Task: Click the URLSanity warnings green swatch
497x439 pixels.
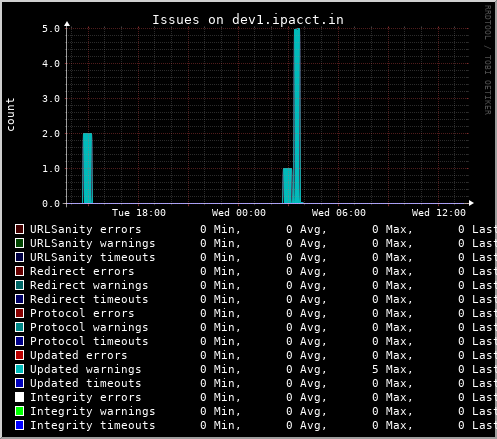Action: click(x=19, y=243)
